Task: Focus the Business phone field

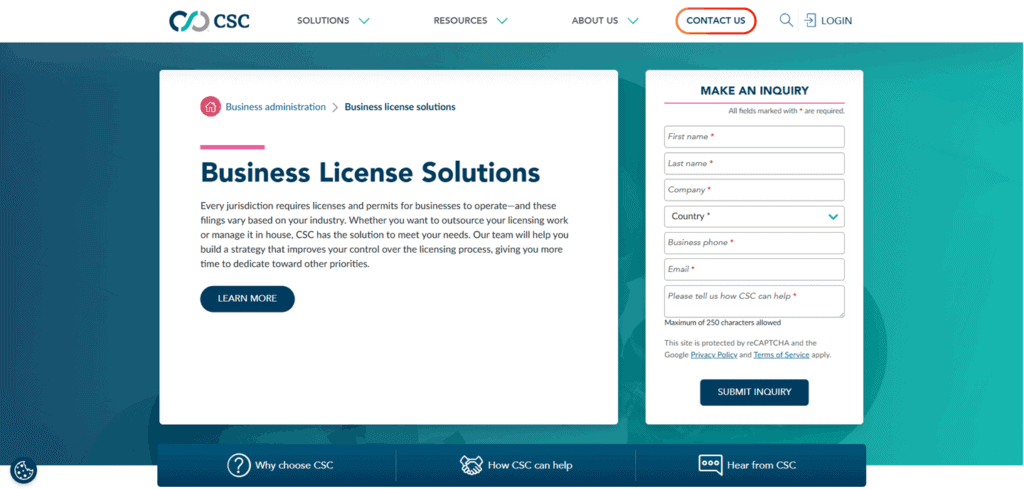Action: click(754, 243)
